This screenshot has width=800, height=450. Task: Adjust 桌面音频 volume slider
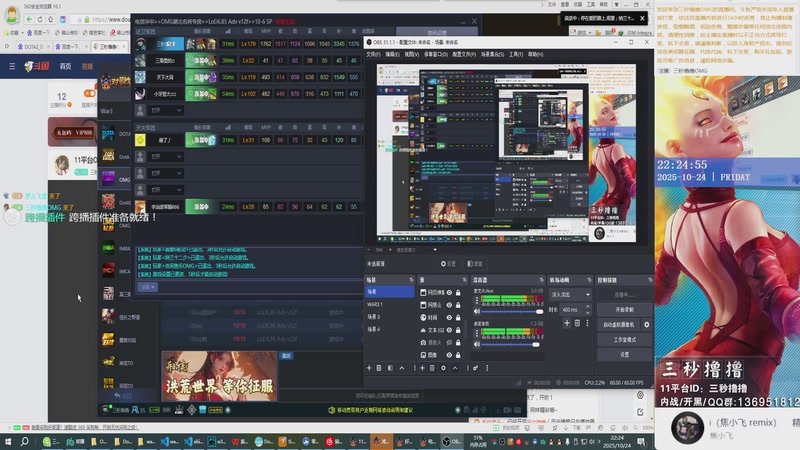click(x=511, y=344)
